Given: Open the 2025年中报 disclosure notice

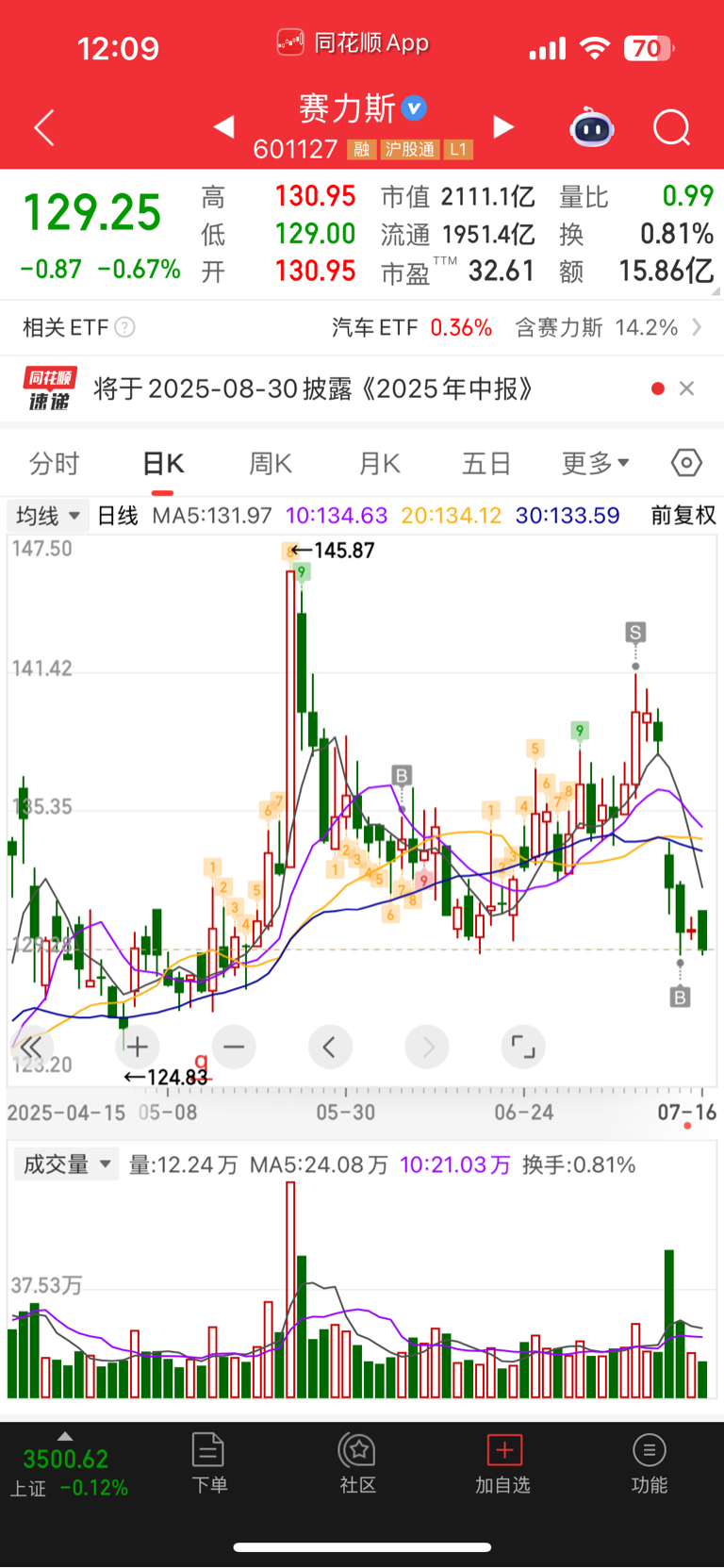Looking at the screenshot, I should point(313,388).
